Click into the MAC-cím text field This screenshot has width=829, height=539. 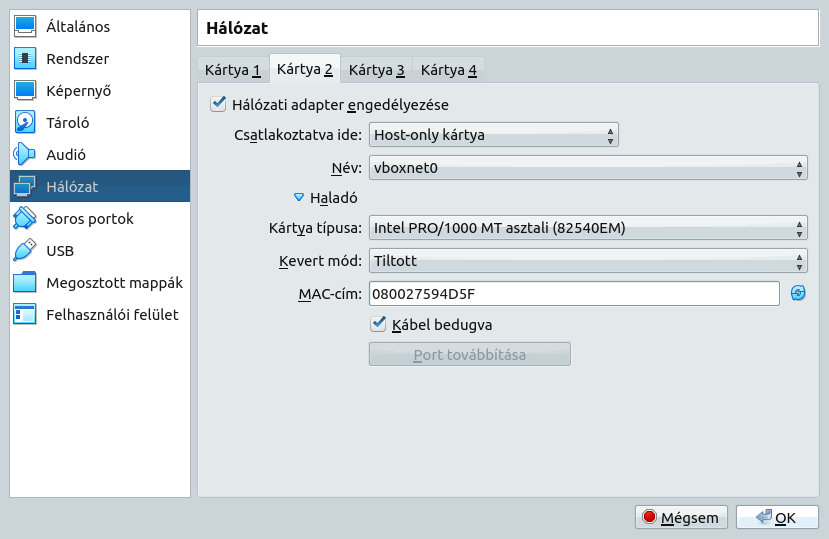tap(574, 294)
